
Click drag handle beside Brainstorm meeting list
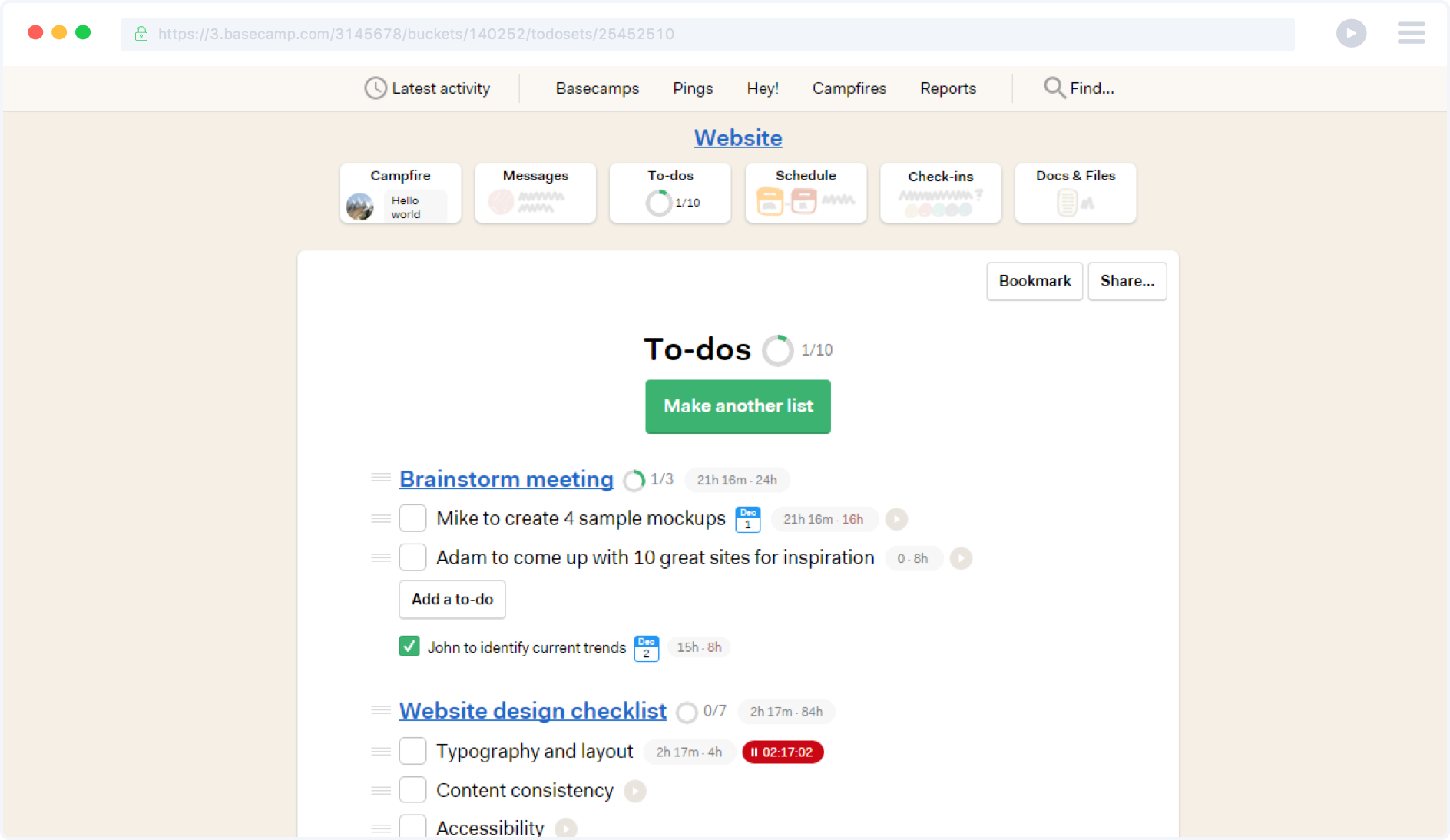(381, 478)
